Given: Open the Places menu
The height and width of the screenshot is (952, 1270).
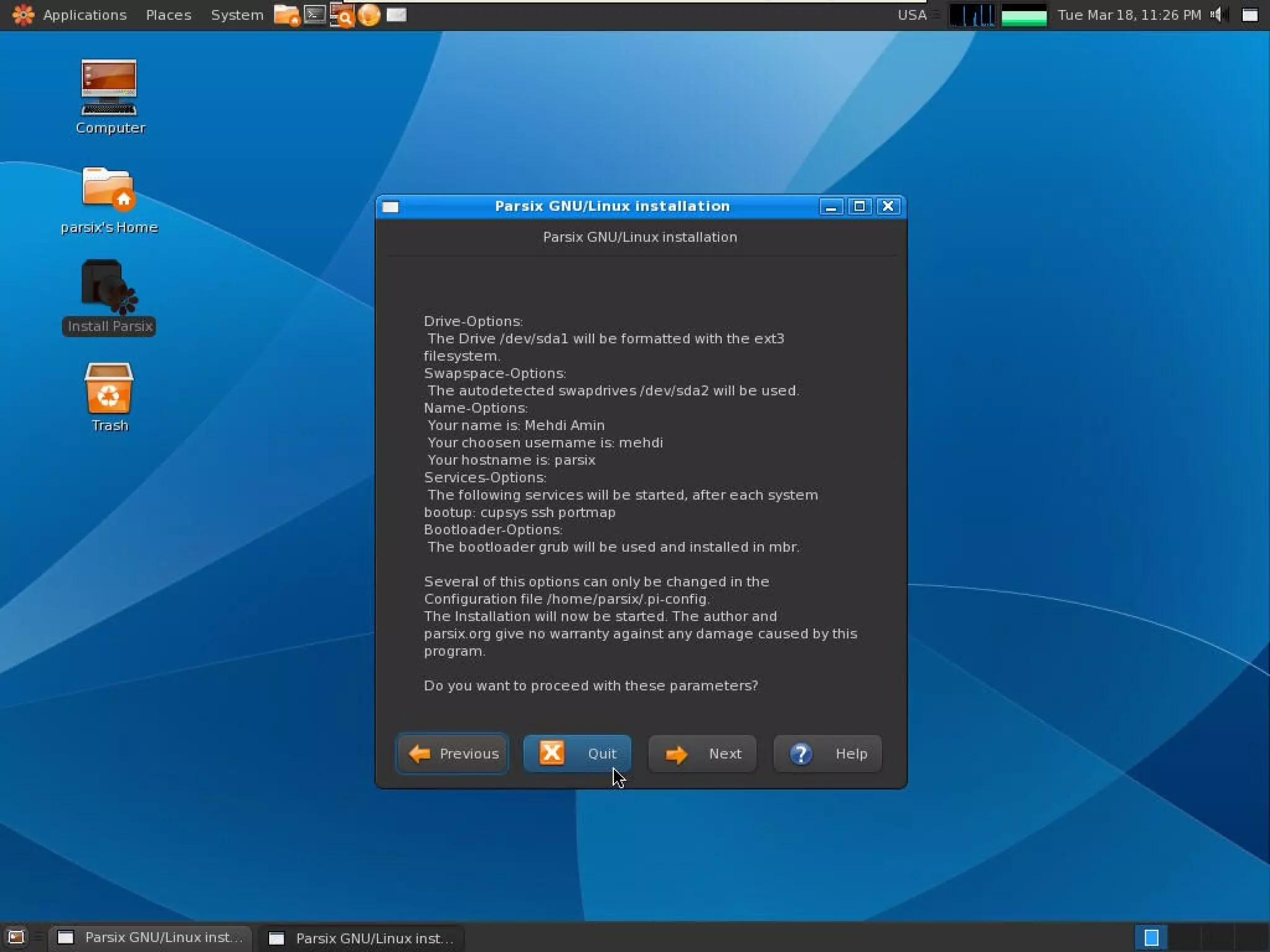Looking at the screenshot, I should pos(168,14).
